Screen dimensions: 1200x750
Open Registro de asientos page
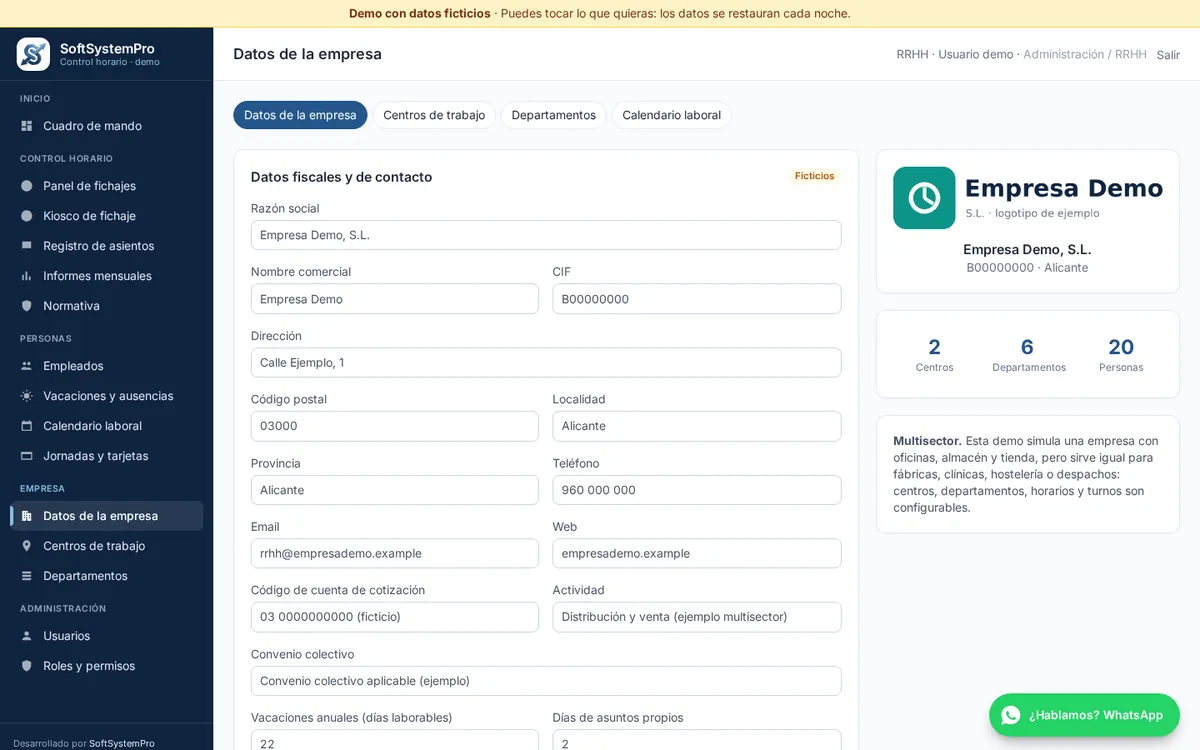(x=107, y=246)
